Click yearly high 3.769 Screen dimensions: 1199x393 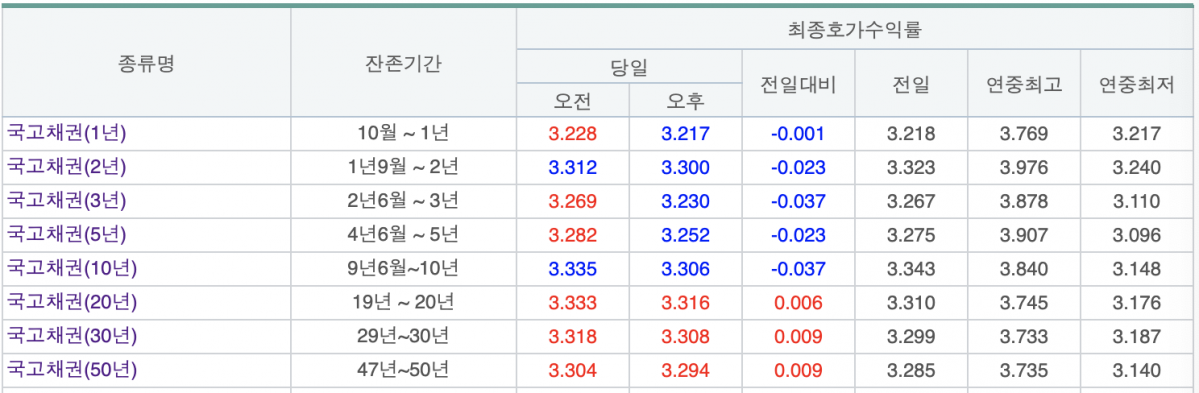[1024, 134]
